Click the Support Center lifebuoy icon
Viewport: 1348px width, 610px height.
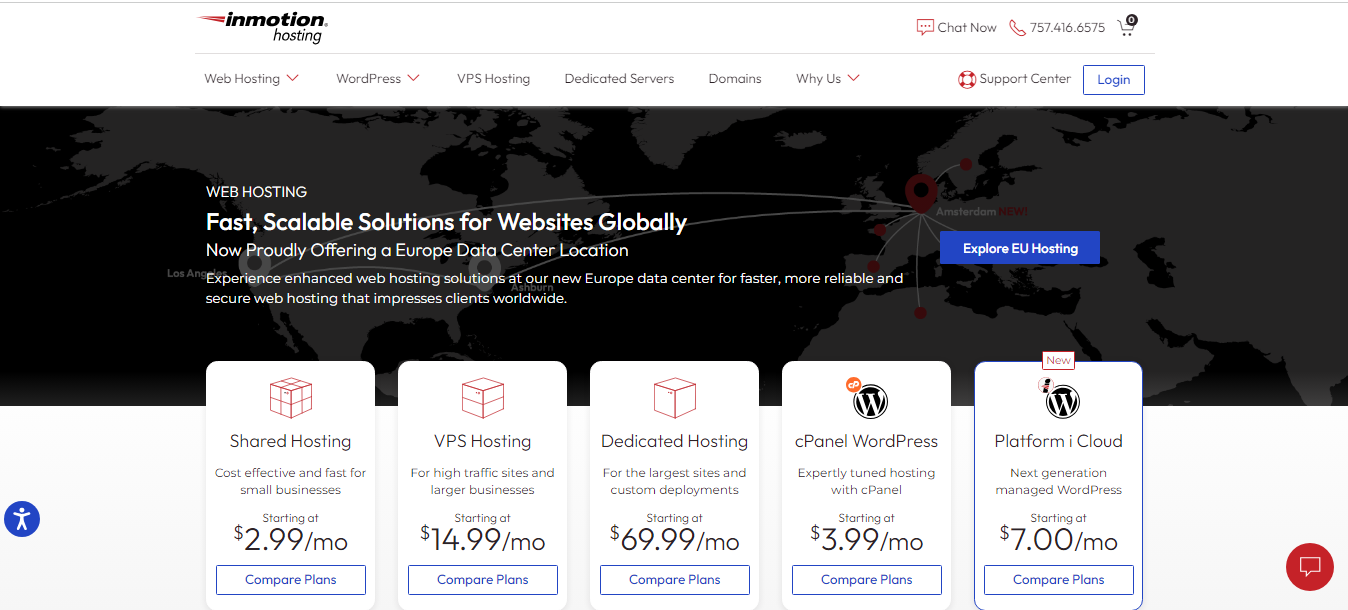(x=966, y=80)
